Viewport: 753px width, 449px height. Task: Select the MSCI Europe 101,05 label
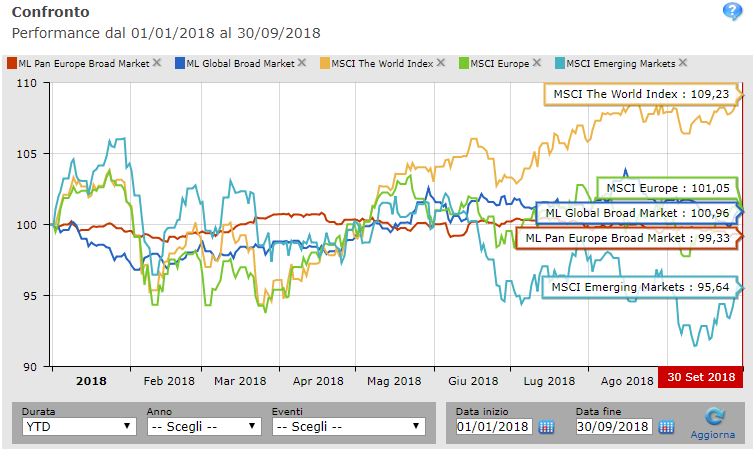pyautogui.click(x=668, y=188)
